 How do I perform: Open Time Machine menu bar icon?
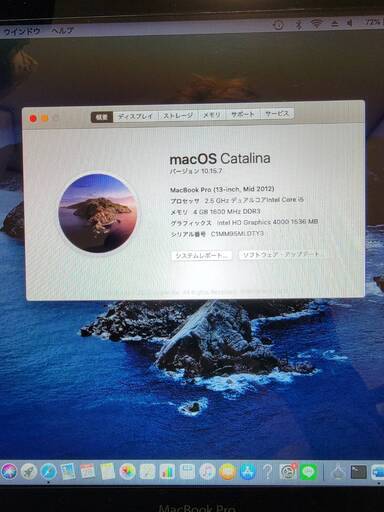pos(278,24)
